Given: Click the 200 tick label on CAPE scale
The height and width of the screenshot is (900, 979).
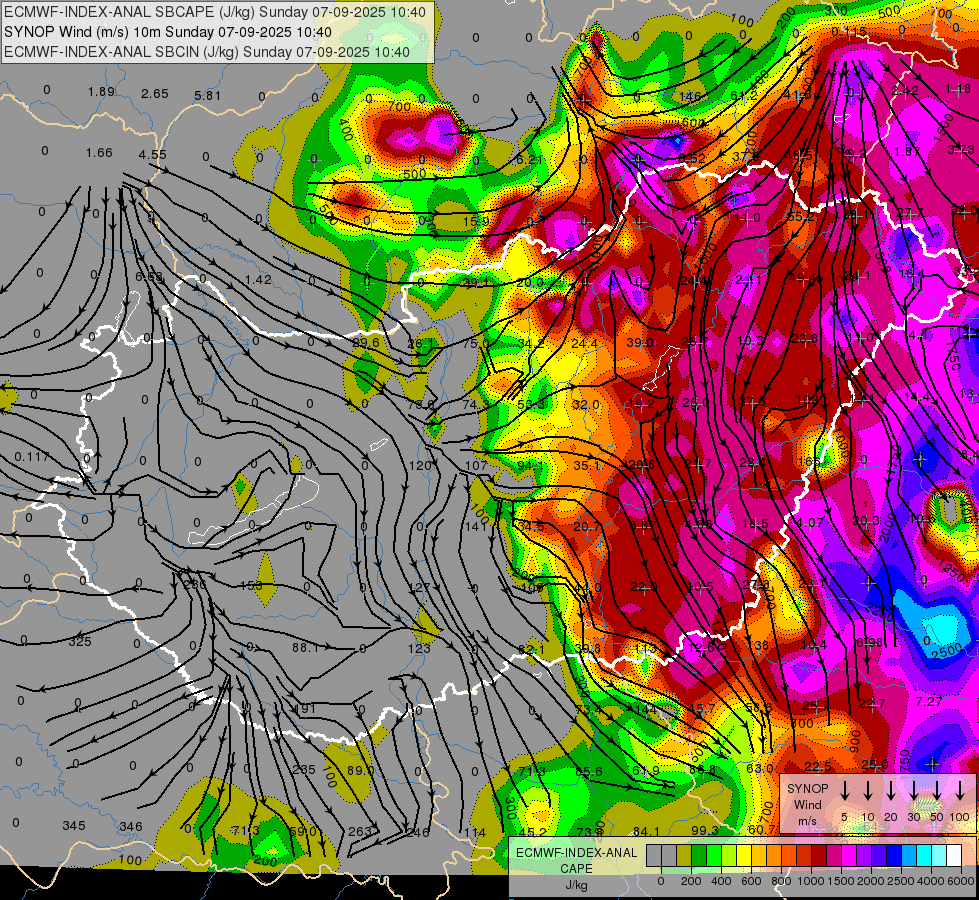Looking at the screenshot, I should pyautogui.click(x=691, y=881).
